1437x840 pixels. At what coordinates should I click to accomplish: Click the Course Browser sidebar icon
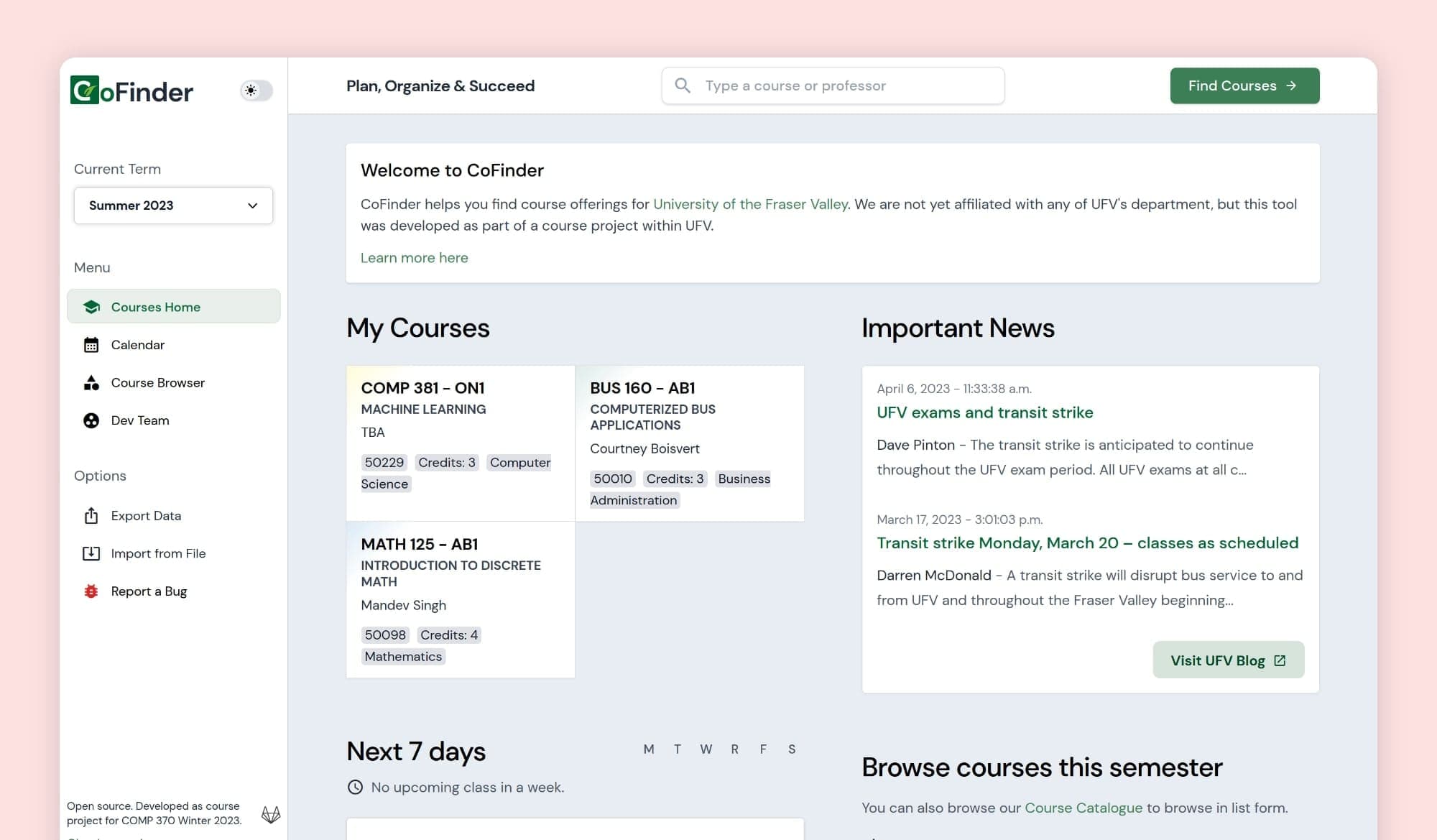[x=91, y=382]
